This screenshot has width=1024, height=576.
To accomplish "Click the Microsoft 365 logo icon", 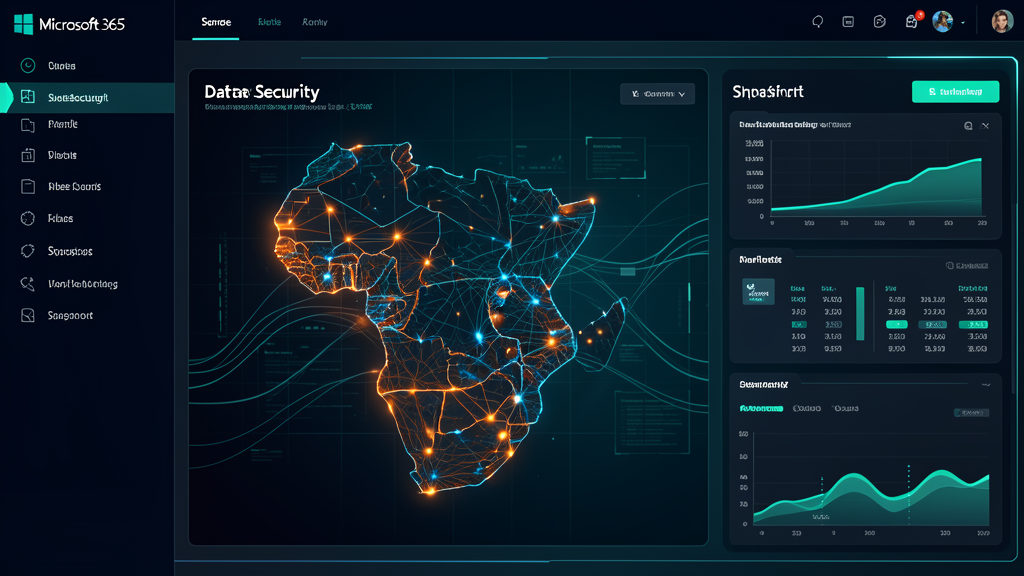I will pos(24,24).
